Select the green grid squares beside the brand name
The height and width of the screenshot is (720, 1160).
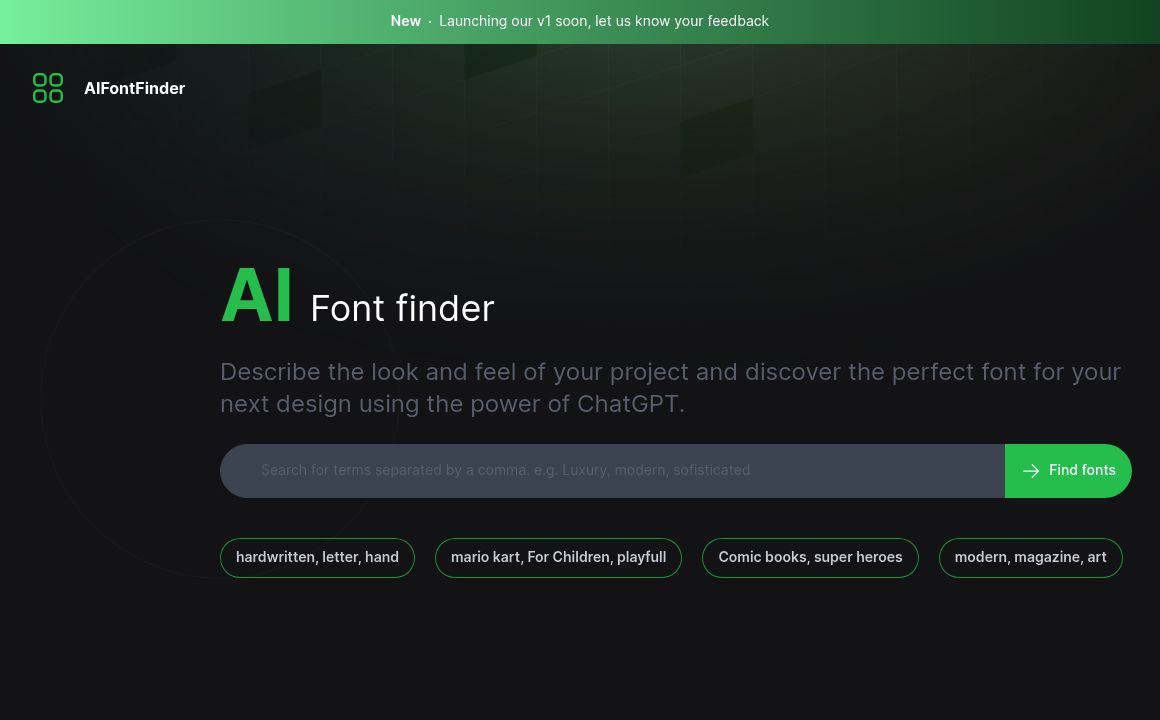[x=48, y=88]
